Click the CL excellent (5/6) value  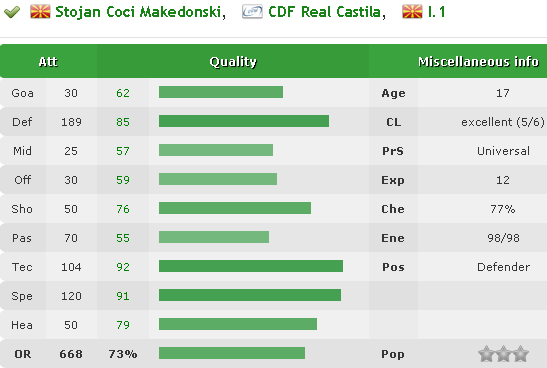(x=503, y=122)
